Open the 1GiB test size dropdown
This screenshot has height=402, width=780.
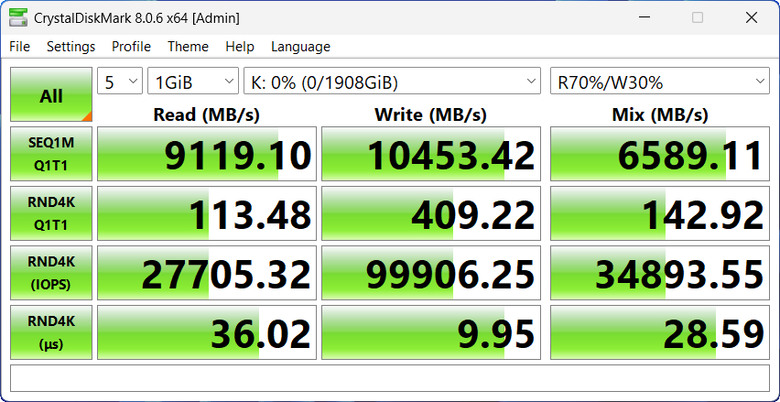tap(193, 81)
